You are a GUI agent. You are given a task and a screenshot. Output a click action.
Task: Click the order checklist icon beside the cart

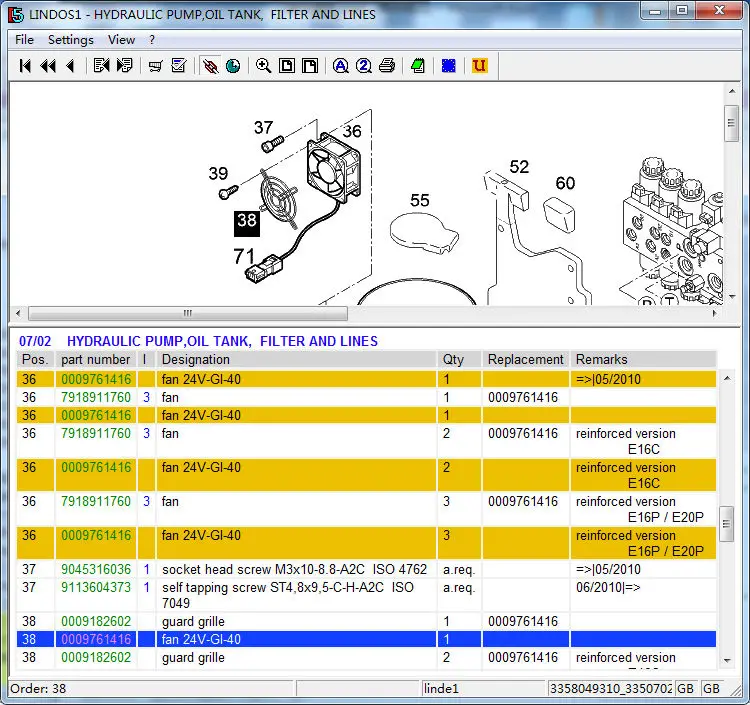click(179, 66)
